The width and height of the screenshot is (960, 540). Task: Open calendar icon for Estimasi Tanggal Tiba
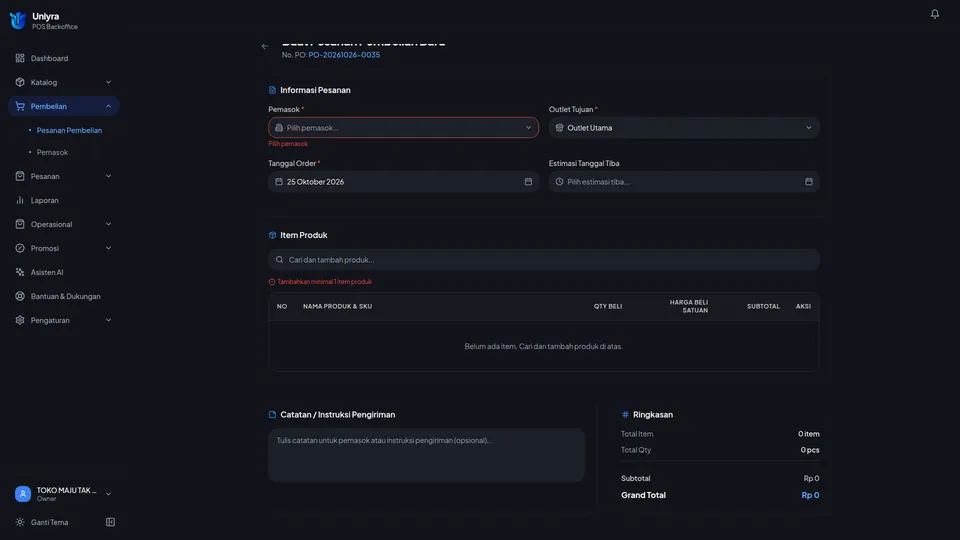click(809, 182)
